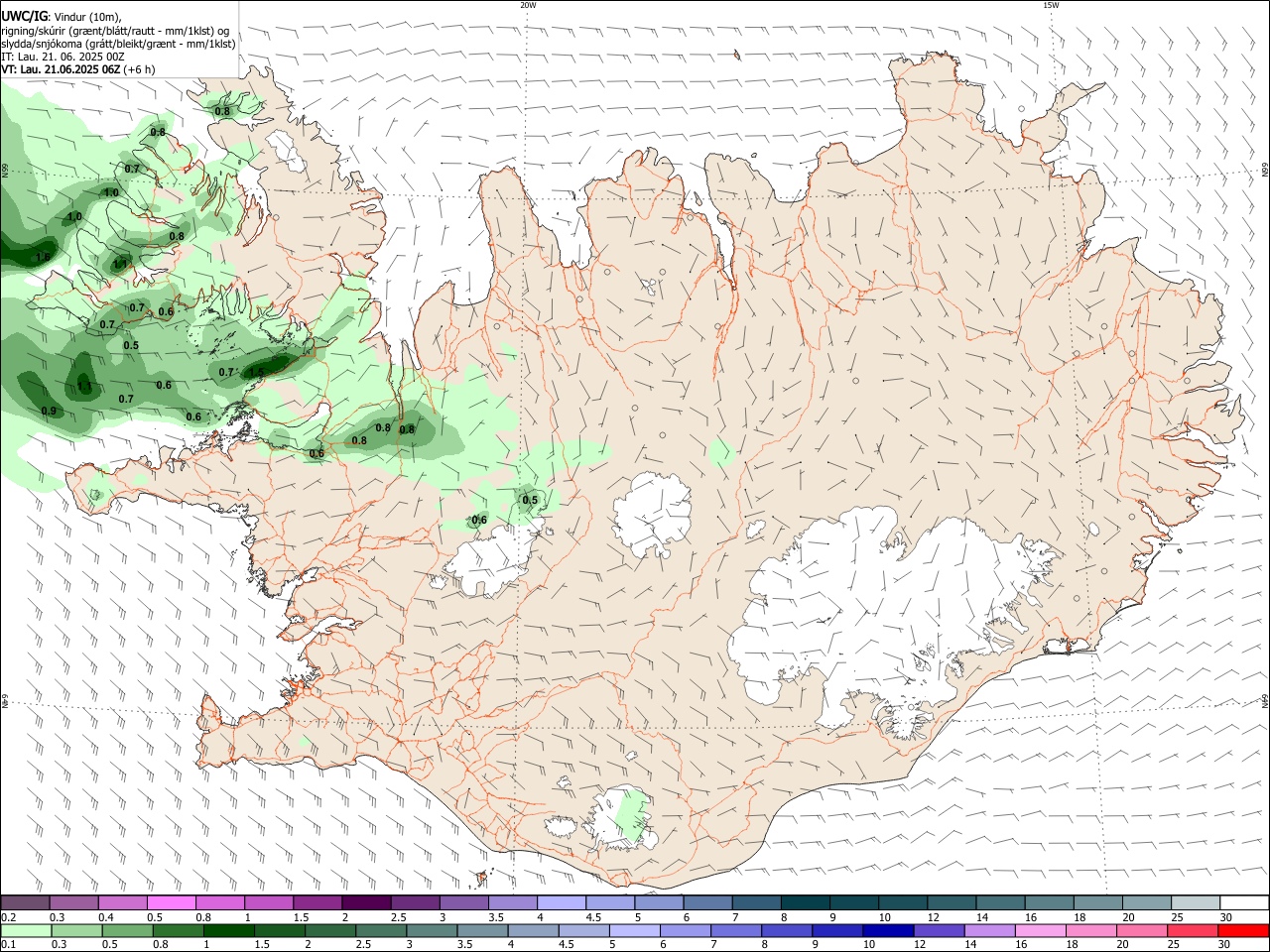Viewport: 1270px width, 952px height.
Task: Click the 'slydda/snjókoma' legend description line
Action: pyautogui.click(x=118, y=44)
